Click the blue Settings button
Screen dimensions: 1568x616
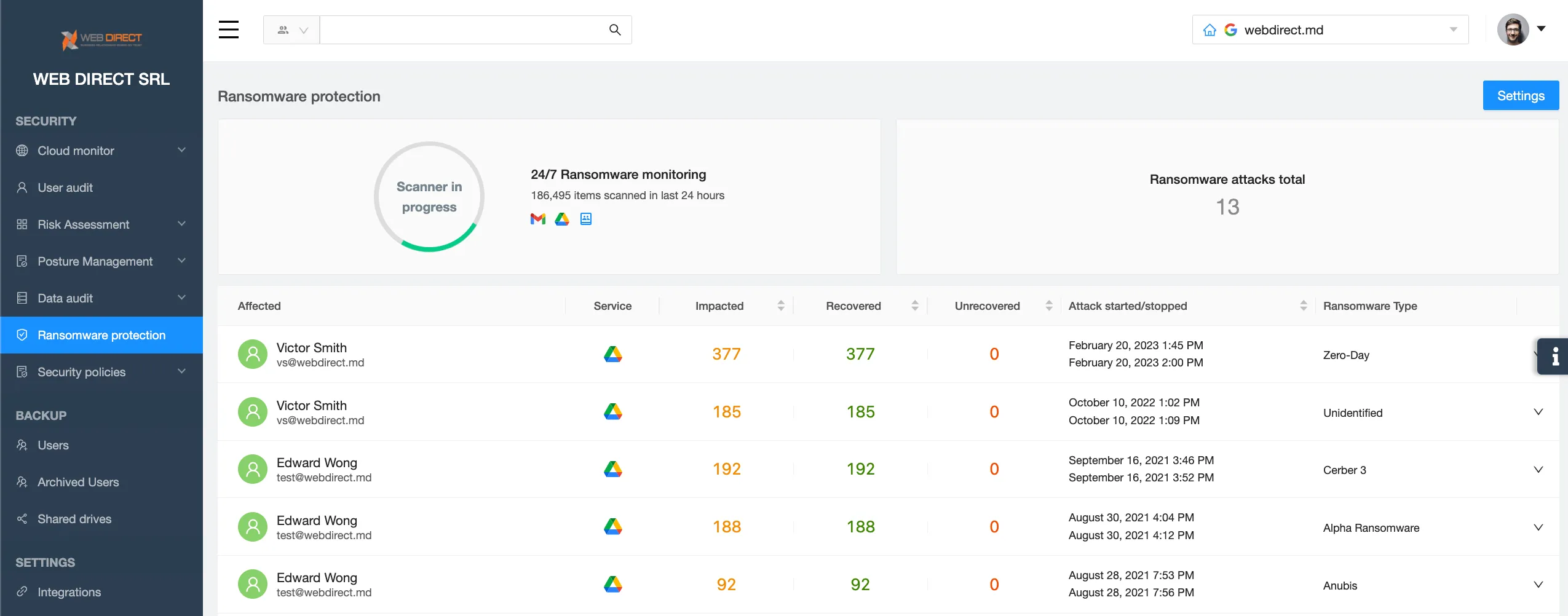pyautogui.click(x=1520, y=95)
